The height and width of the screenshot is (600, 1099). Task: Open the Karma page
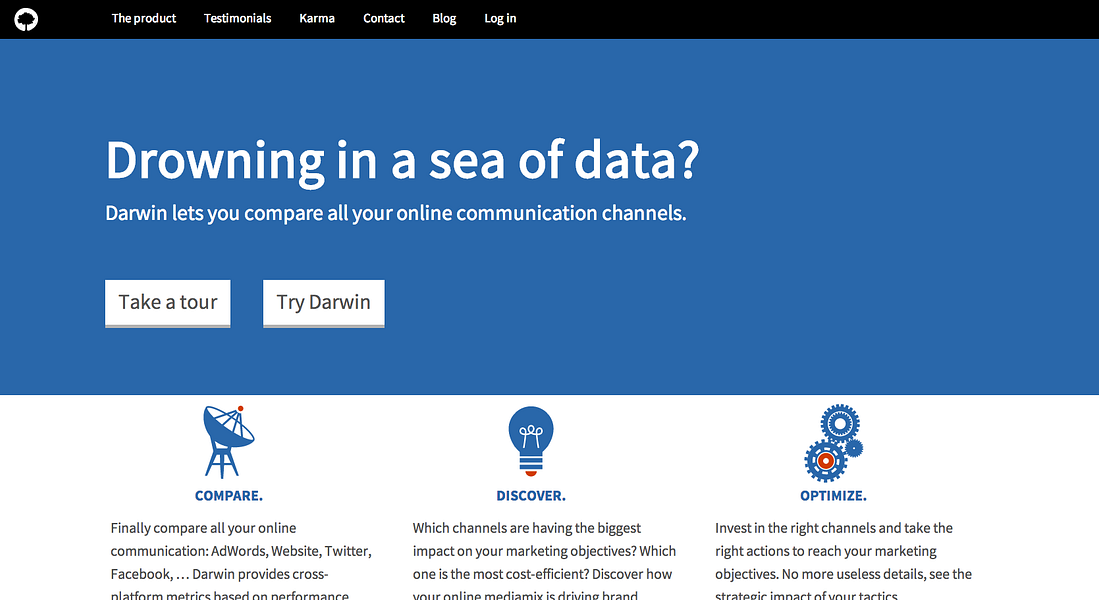tap(317, 18)
